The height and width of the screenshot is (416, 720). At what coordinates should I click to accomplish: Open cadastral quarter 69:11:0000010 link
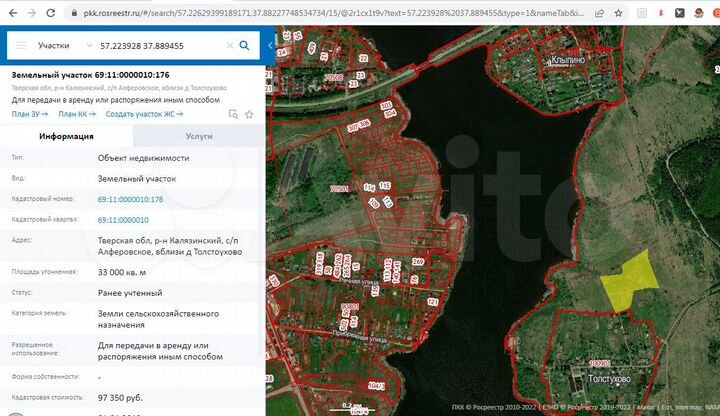point(123,220)
